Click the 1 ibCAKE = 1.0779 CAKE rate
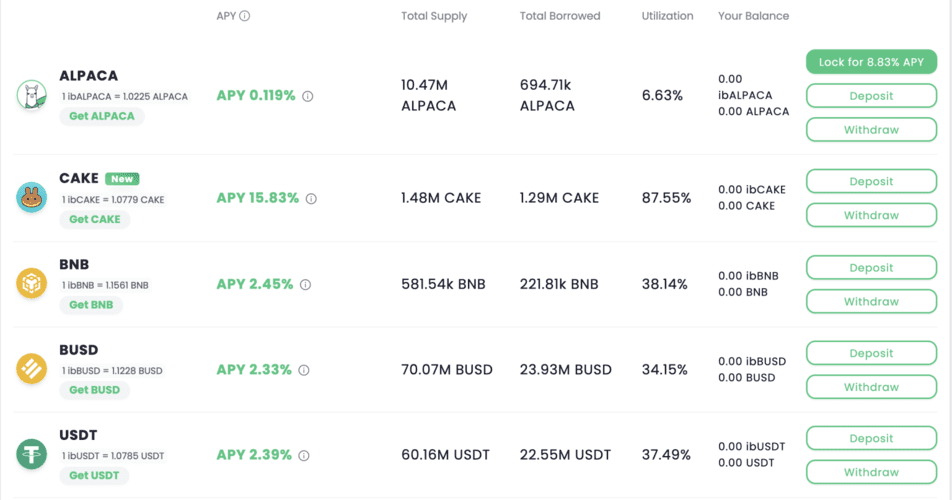952x500 pixels. pos(113,200)
